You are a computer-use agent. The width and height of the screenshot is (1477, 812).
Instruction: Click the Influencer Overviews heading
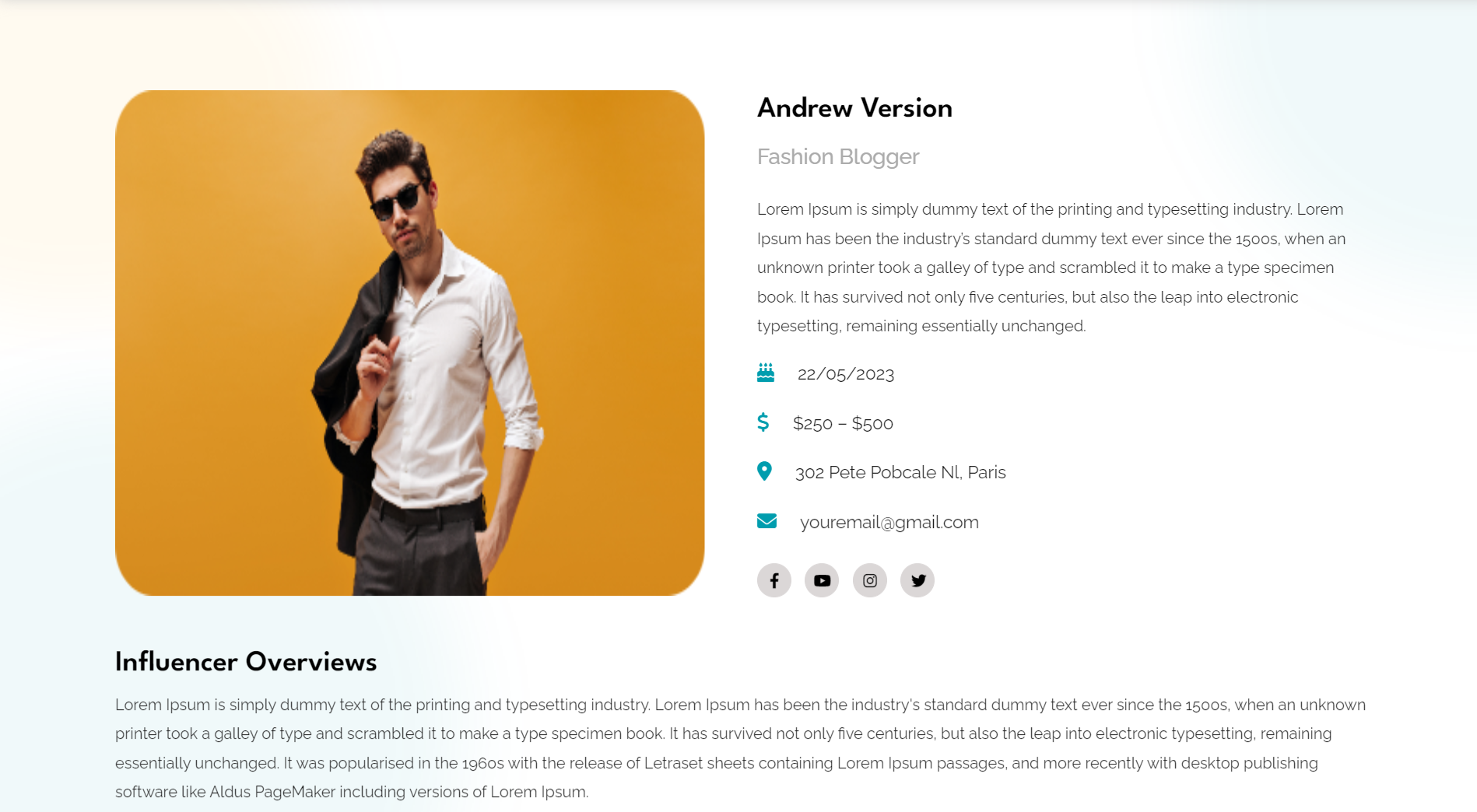tap(246, 661)
